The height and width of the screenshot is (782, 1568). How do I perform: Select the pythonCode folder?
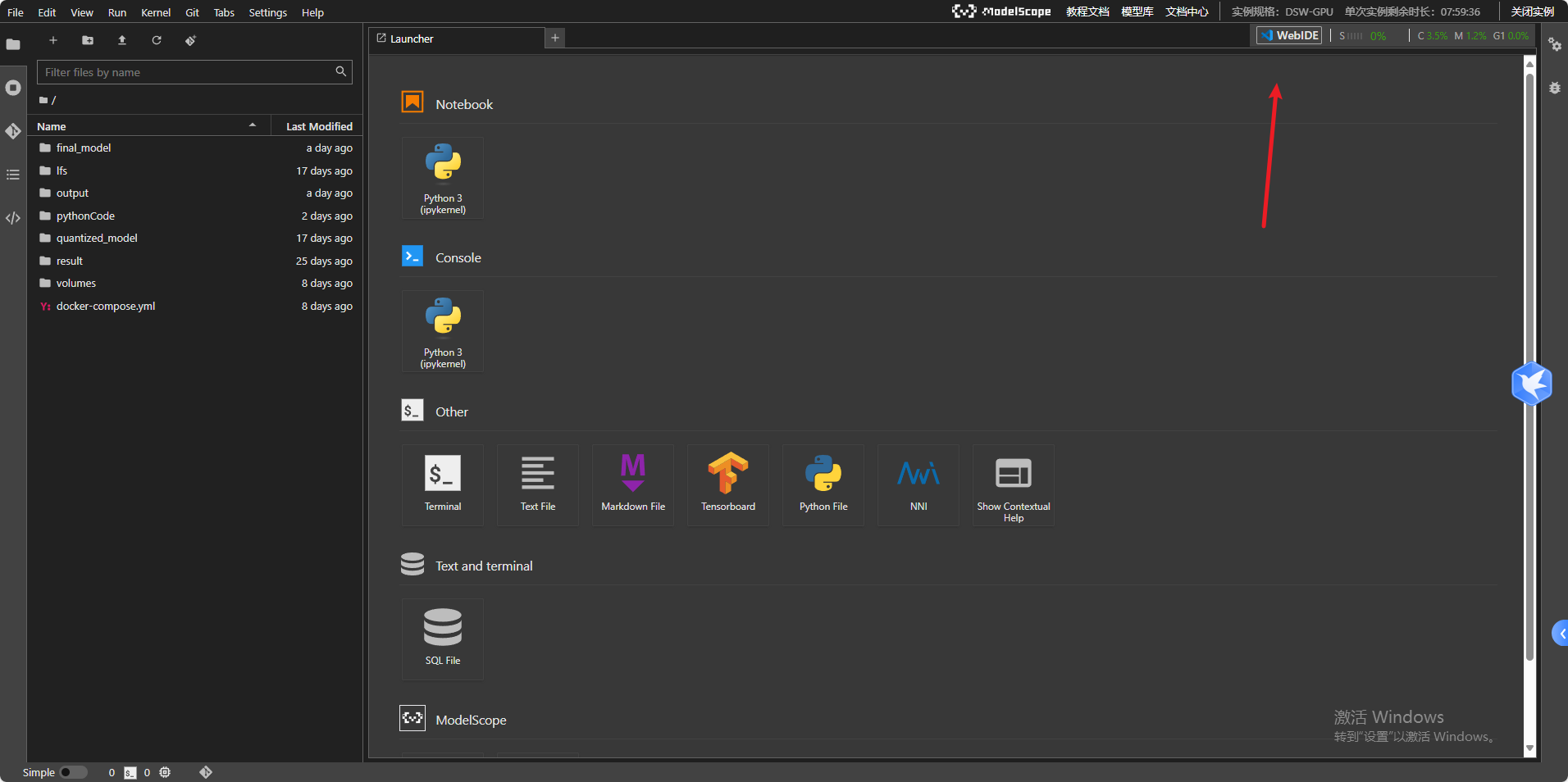[x=195, y=216]
